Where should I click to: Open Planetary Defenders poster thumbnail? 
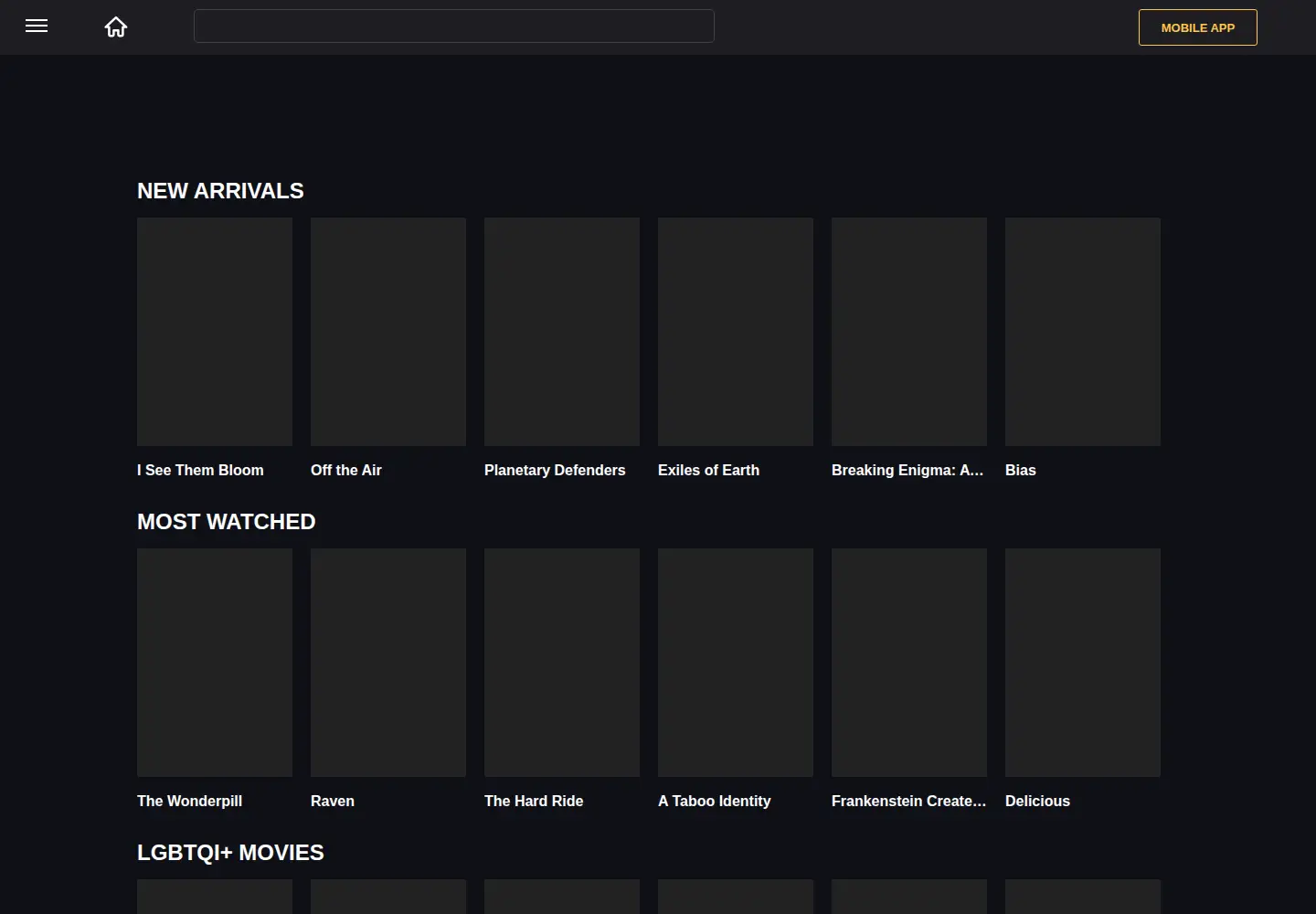click(562, 332)
